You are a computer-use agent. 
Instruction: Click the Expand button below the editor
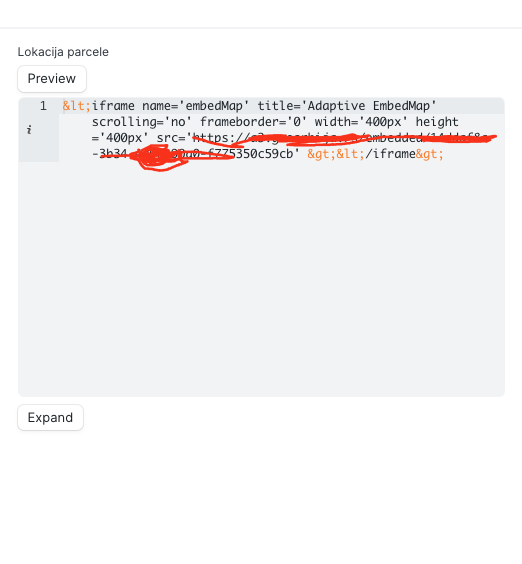pos(50,417)
